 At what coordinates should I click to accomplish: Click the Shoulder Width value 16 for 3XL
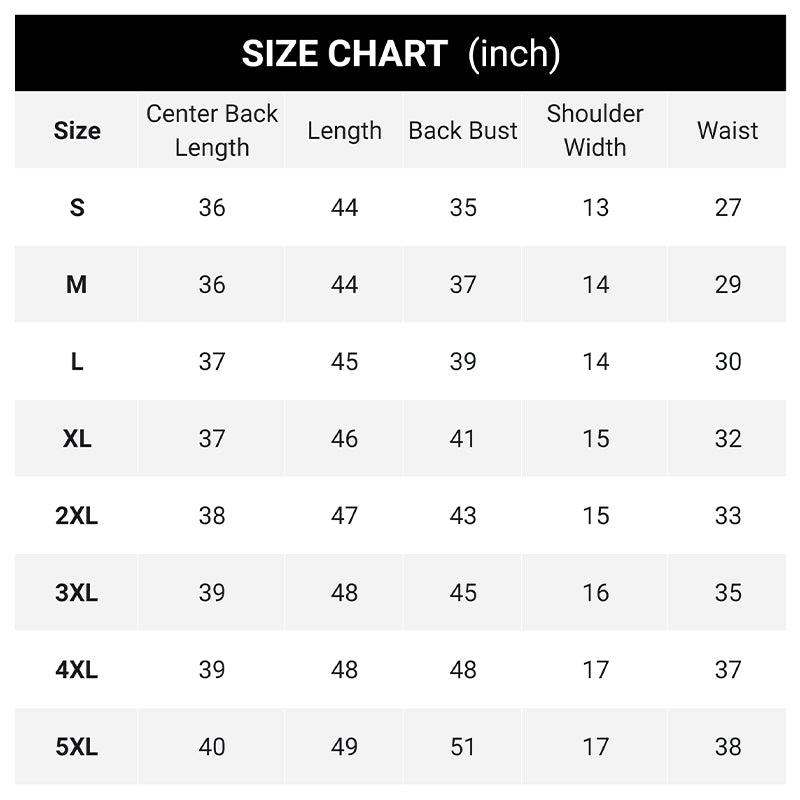click(595, 593)
